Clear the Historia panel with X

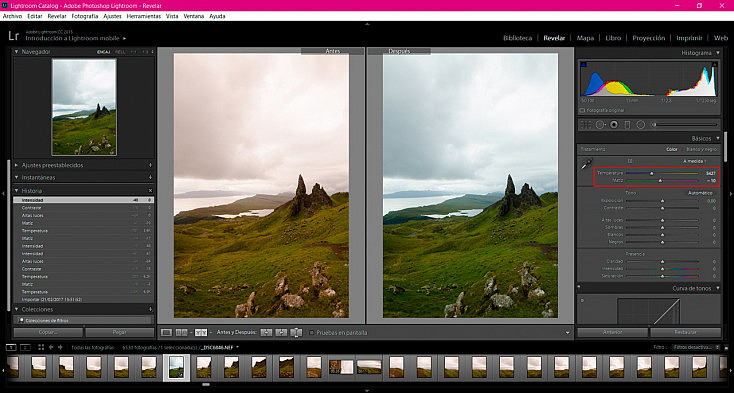(150, 191)
